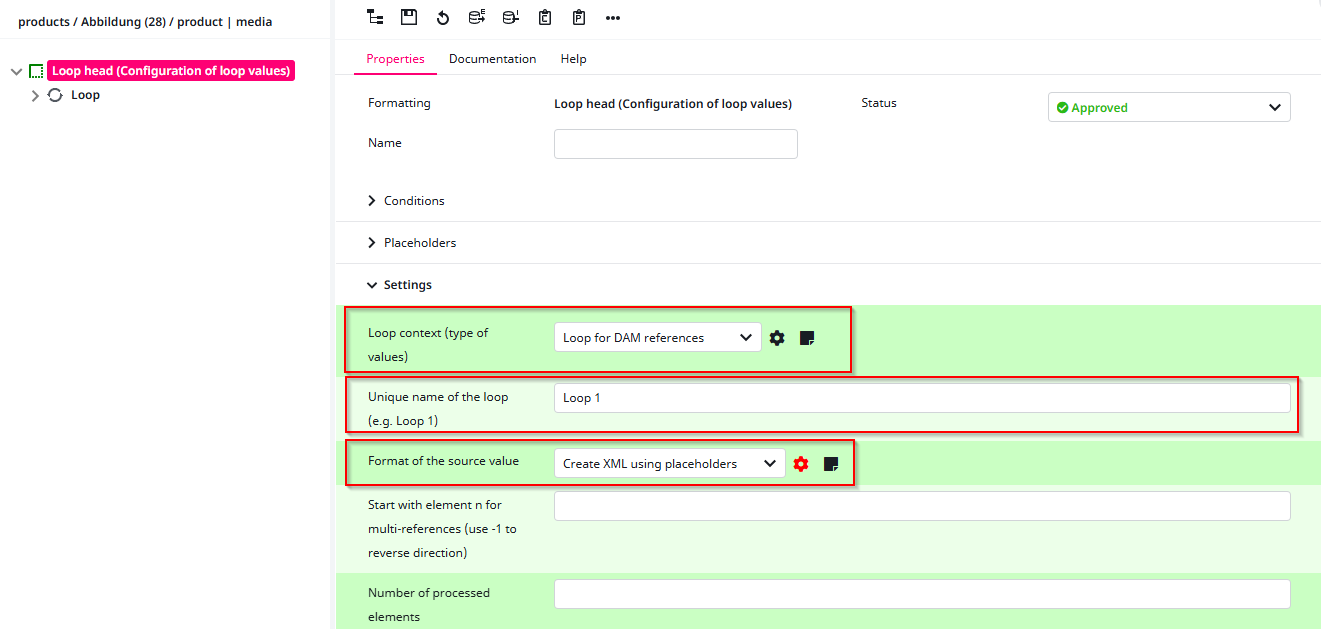
Task: Click the clipboard paste (P) icon
Action: (579, 17)
